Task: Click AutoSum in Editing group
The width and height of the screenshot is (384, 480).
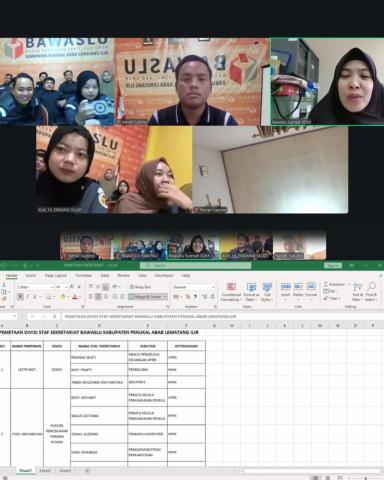Action: tap(334, 284)
